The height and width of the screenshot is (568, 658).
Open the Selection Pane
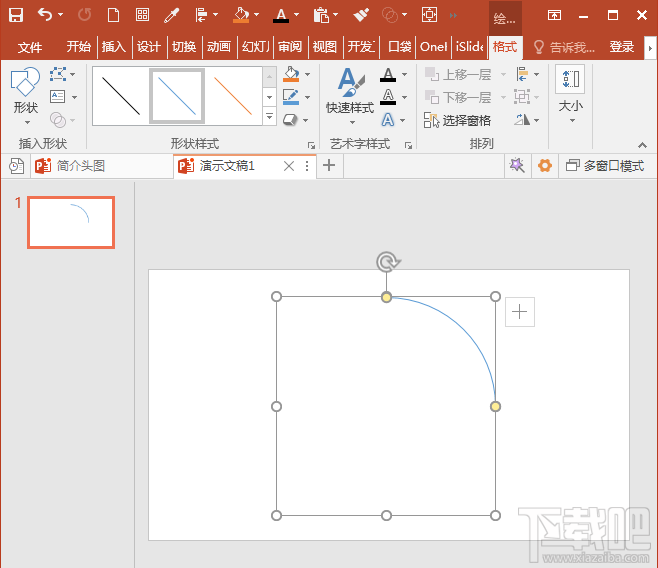coord(457,120)
